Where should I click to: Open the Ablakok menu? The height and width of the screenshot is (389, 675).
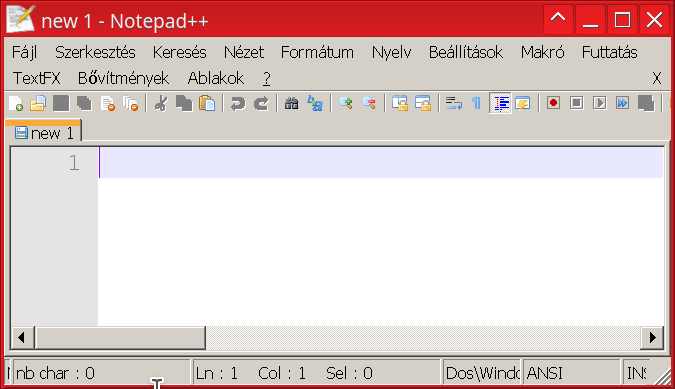(216, 78)
